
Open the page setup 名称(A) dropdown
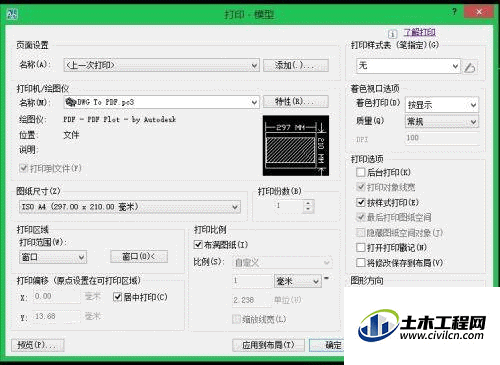[161, 65]
